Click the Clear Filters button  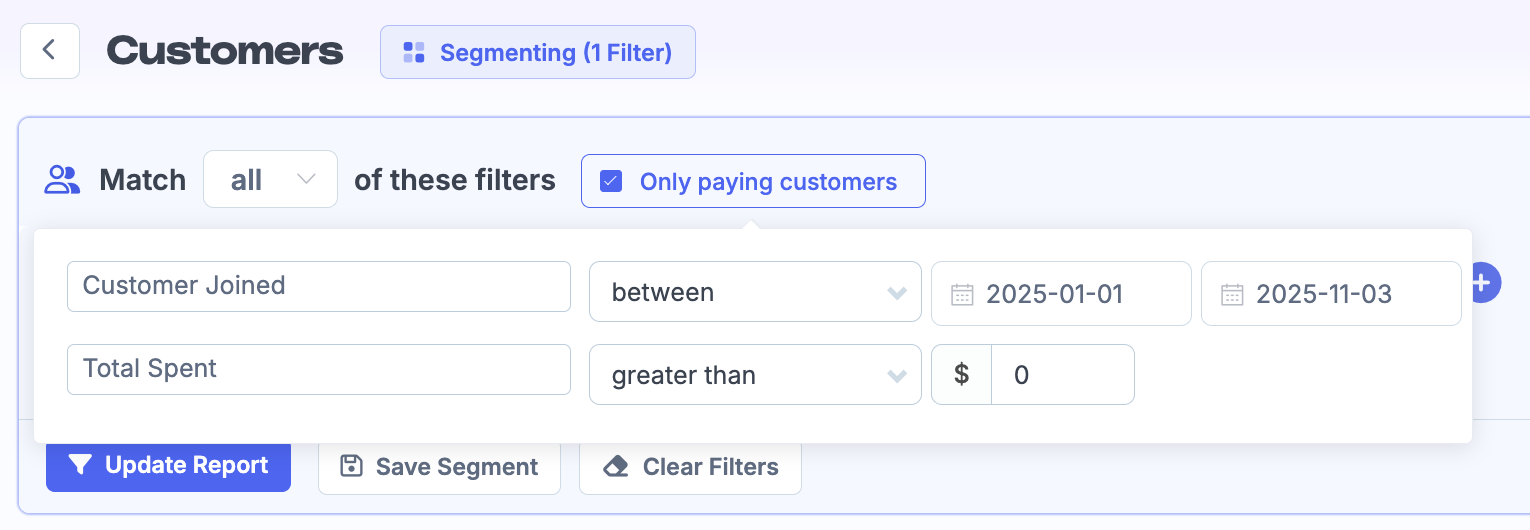click(690, 466)
